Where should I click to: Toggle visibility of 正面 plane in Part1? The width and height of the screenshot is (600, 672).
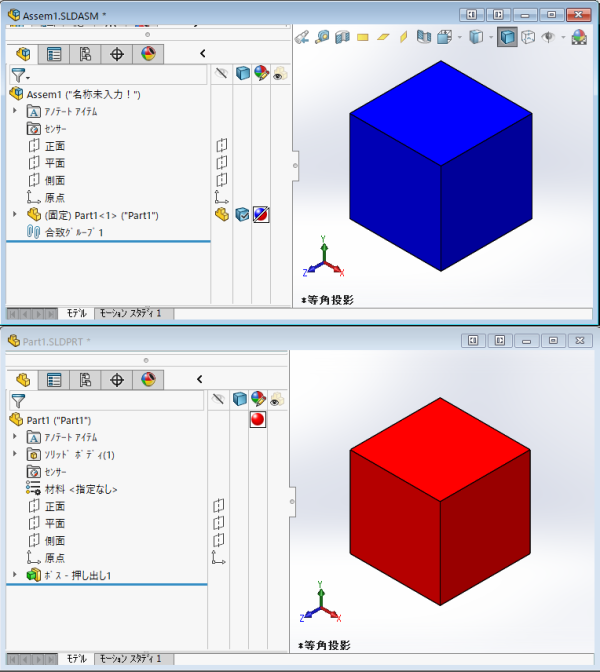pos(221,506)
